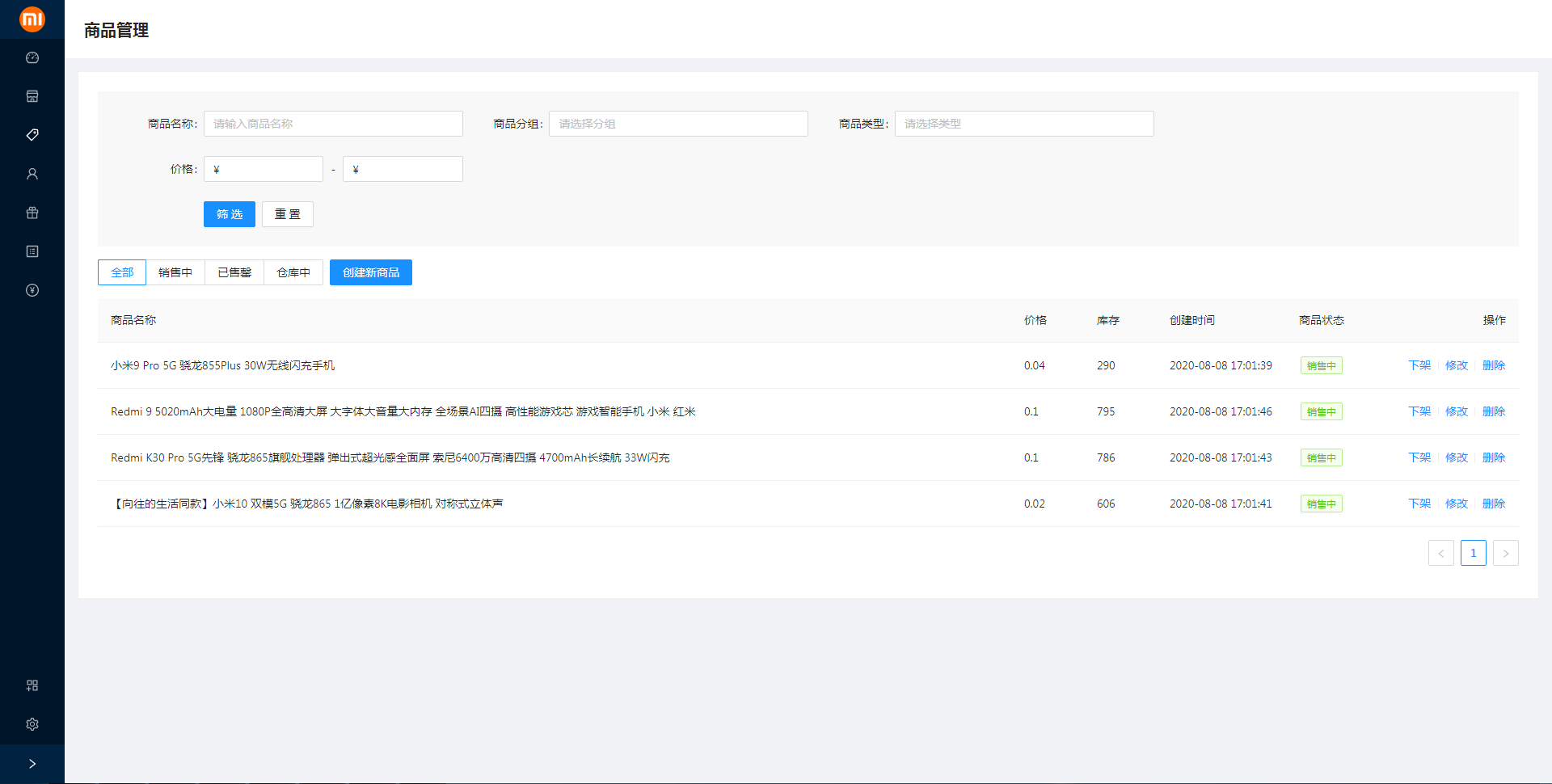Click 删除 for Redmi K30 Pro row
Screen dimensions: 1552x784
click(1494, 457)
